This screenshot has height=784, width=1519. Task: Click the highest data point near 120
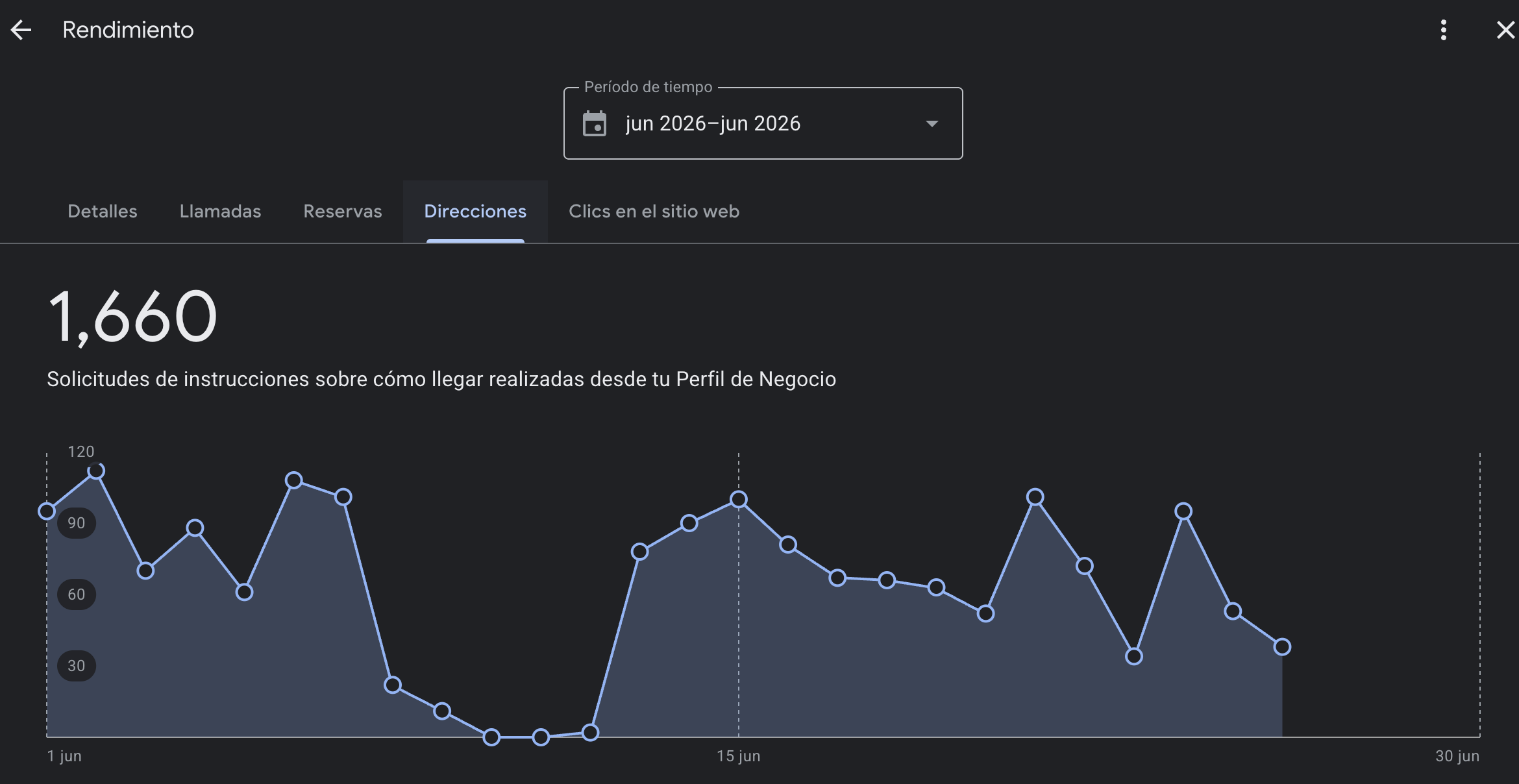coord(96,471)
